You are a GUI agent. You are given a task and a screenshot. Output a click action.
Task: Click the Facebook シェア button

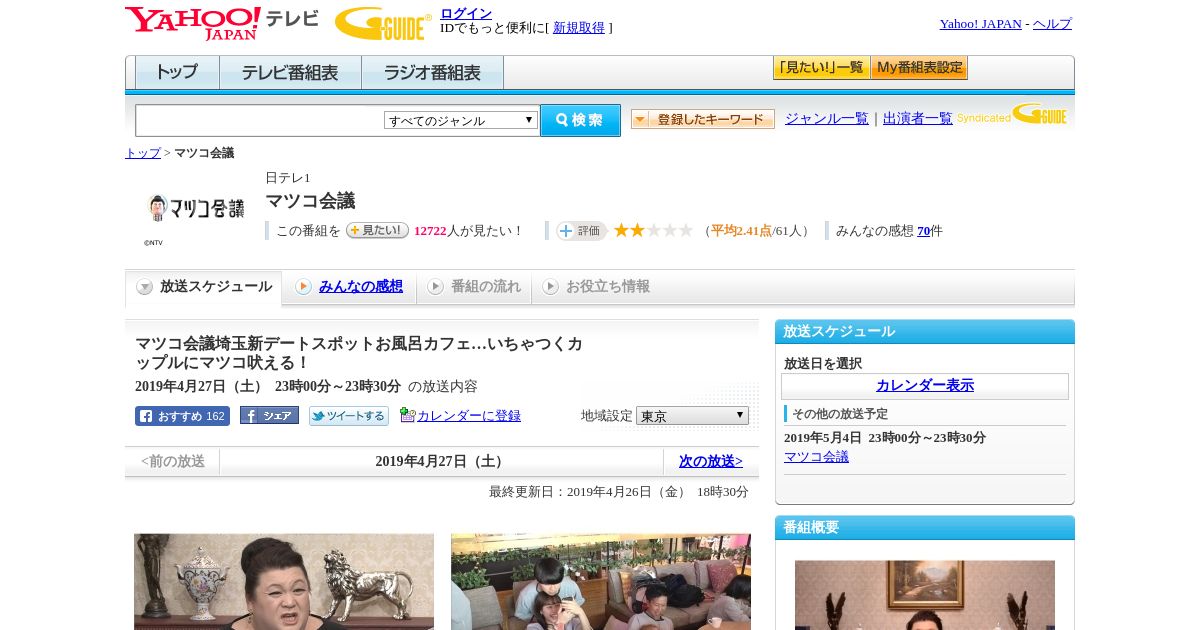tap(269, 416)
